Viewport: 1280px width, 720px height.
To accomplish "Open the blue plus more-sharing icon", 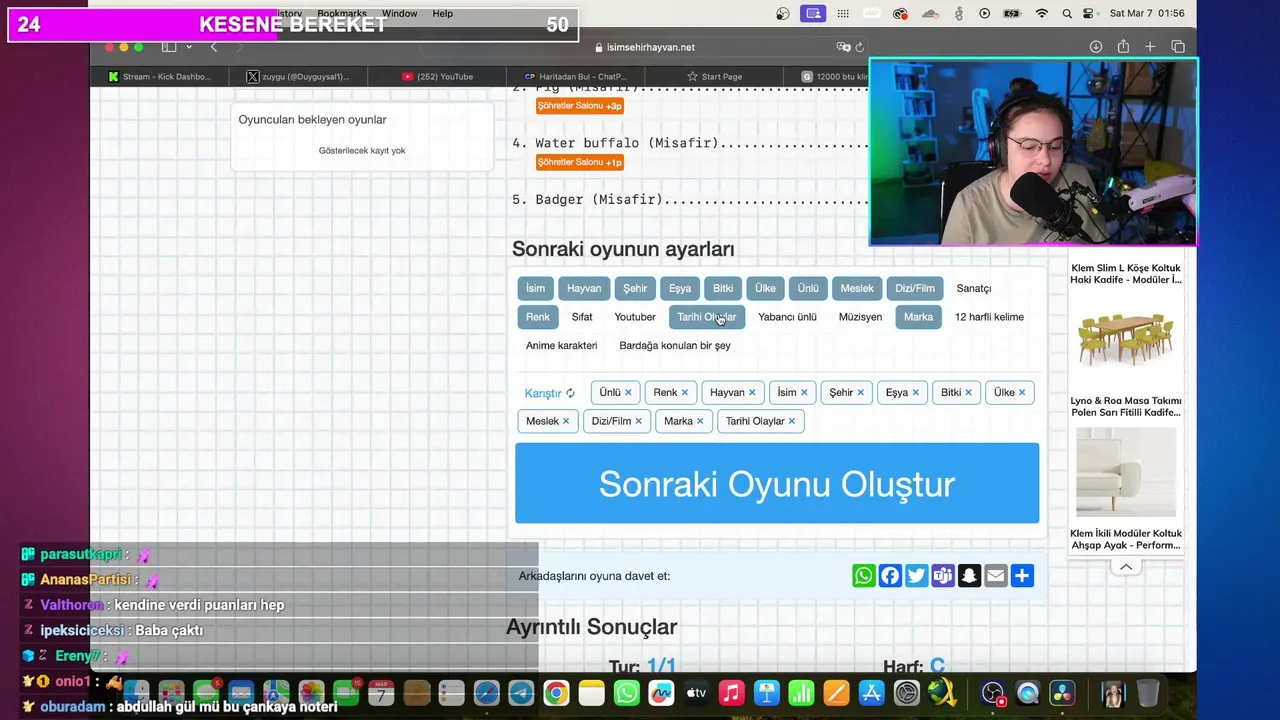I will [x=1022, y=576].
